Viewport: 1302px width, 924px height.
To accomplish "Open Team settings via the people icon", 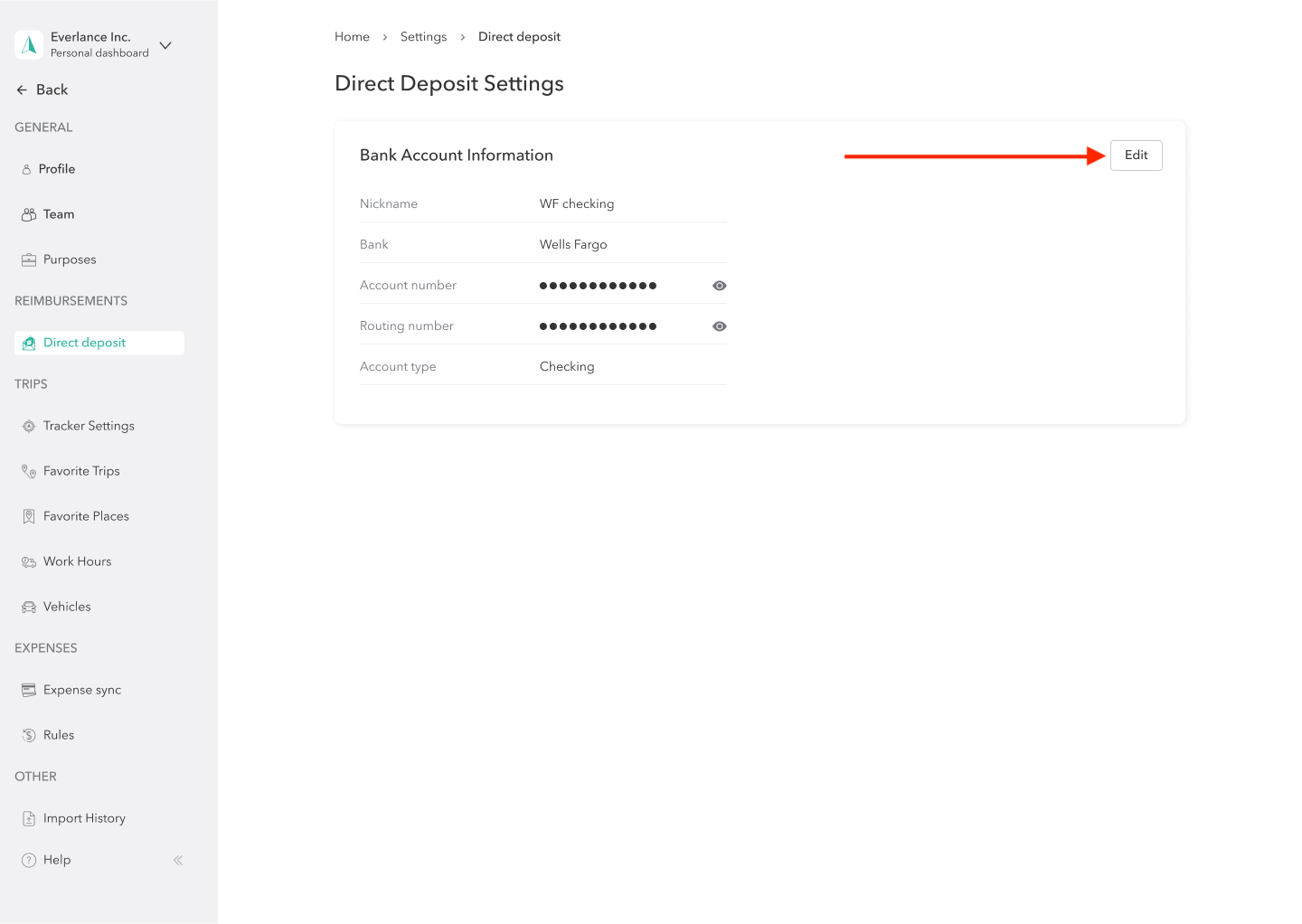I will pos(28,213).
